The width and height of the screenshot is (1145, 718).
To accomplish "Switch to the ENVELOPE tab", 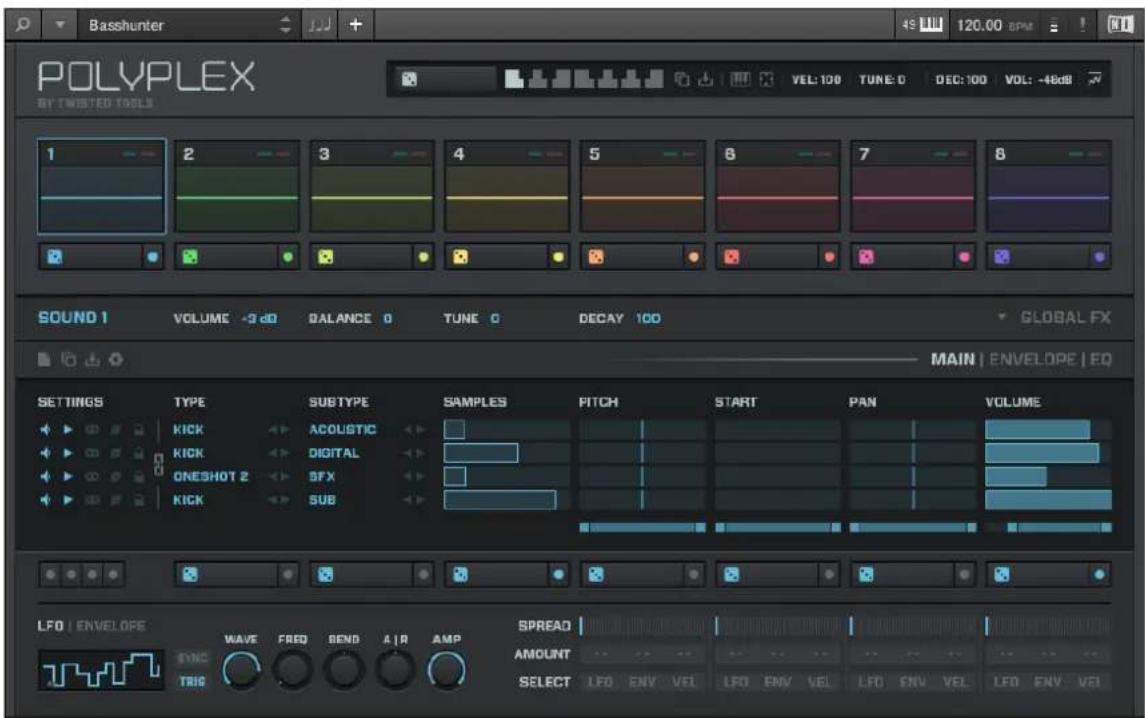I will coord(1032,359).
